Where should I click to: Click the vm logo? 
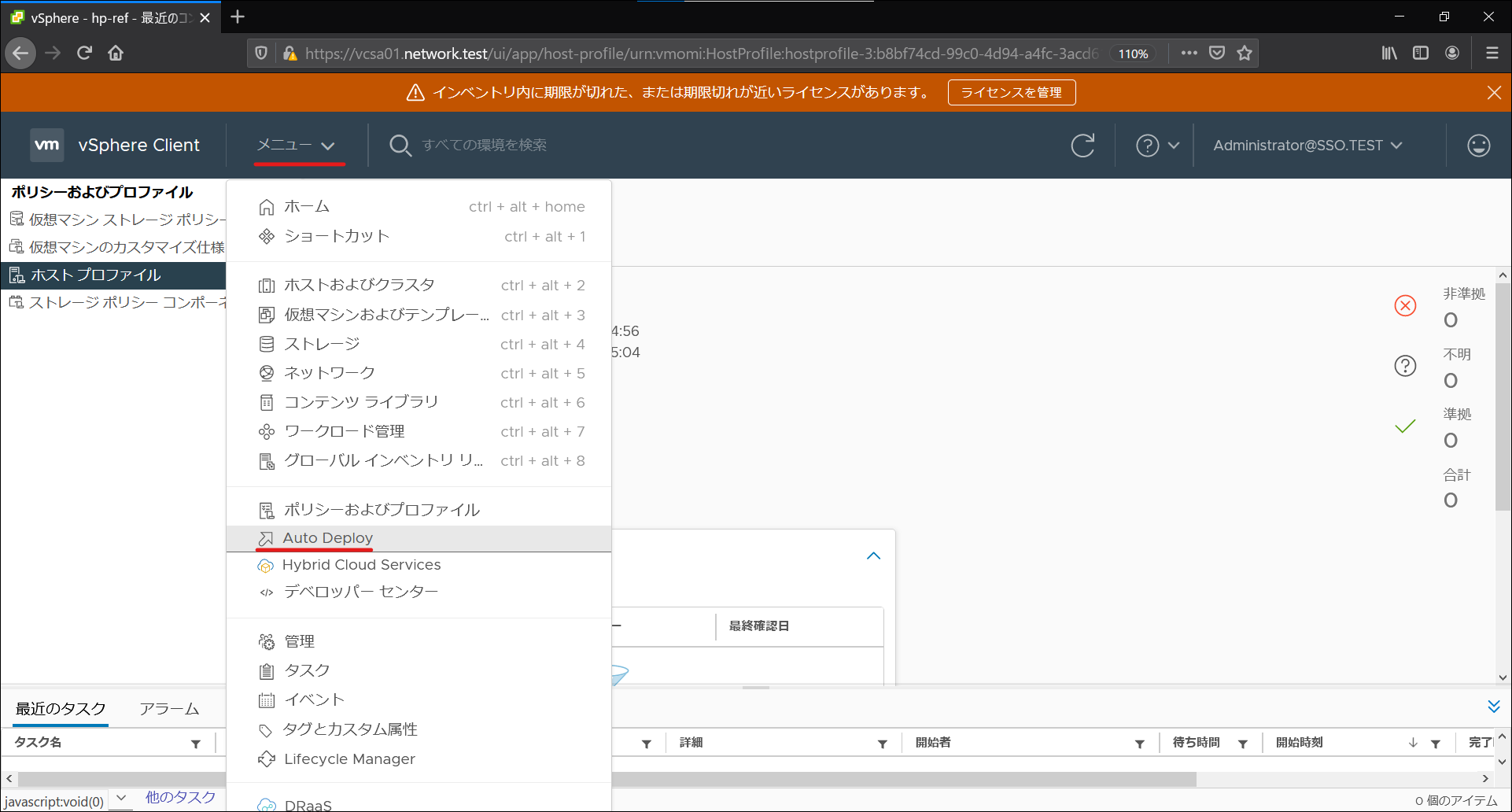[x=47, y=145]
